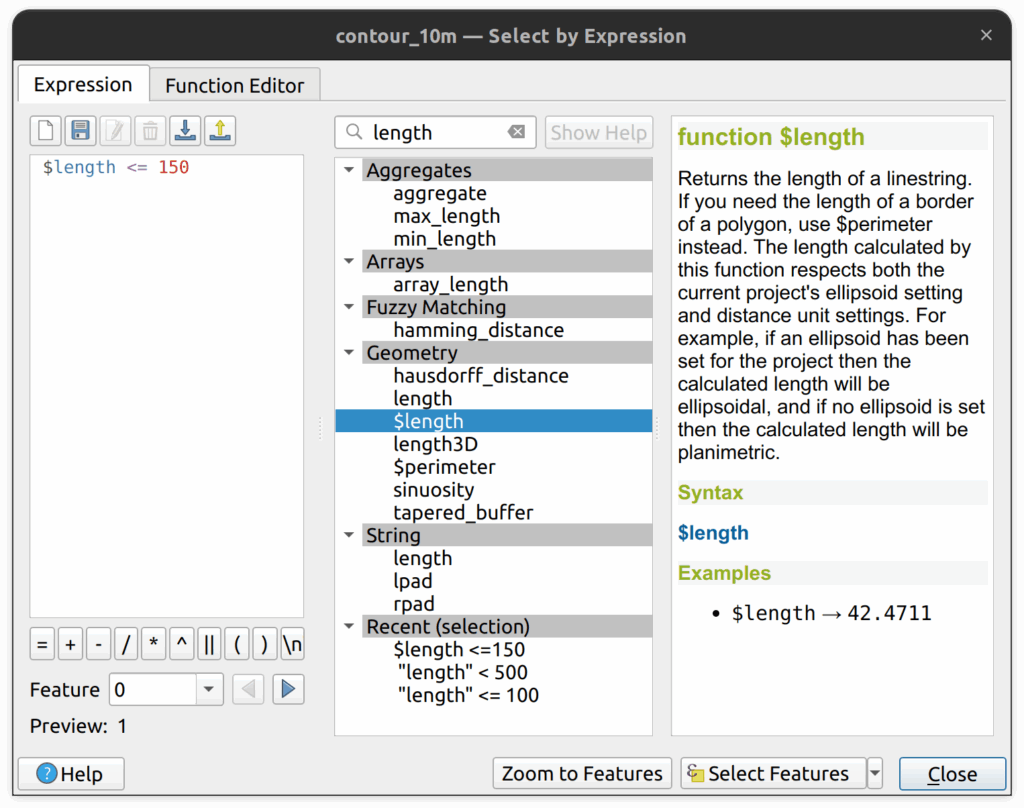The height and width of the screenshot is (808, 1024).
Task: Insert multiplication asterisk operator
Action: click(153, 645)
